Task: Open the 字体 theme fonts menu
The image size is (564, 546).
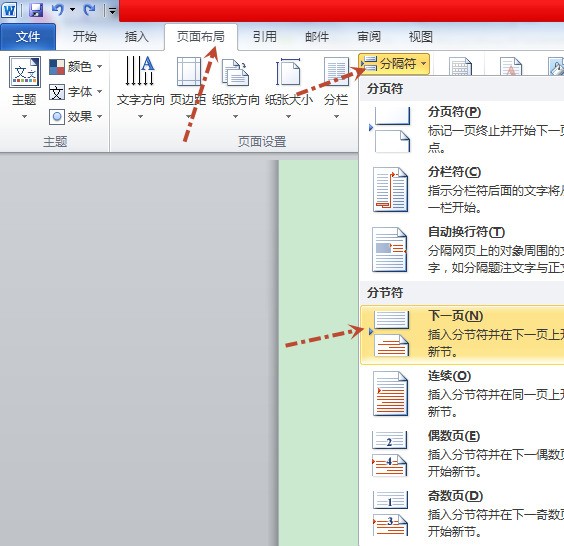Action: [76, 92]
